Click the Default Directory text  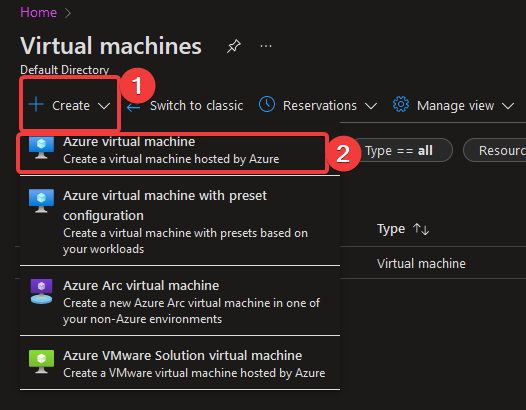pos(64,70)
